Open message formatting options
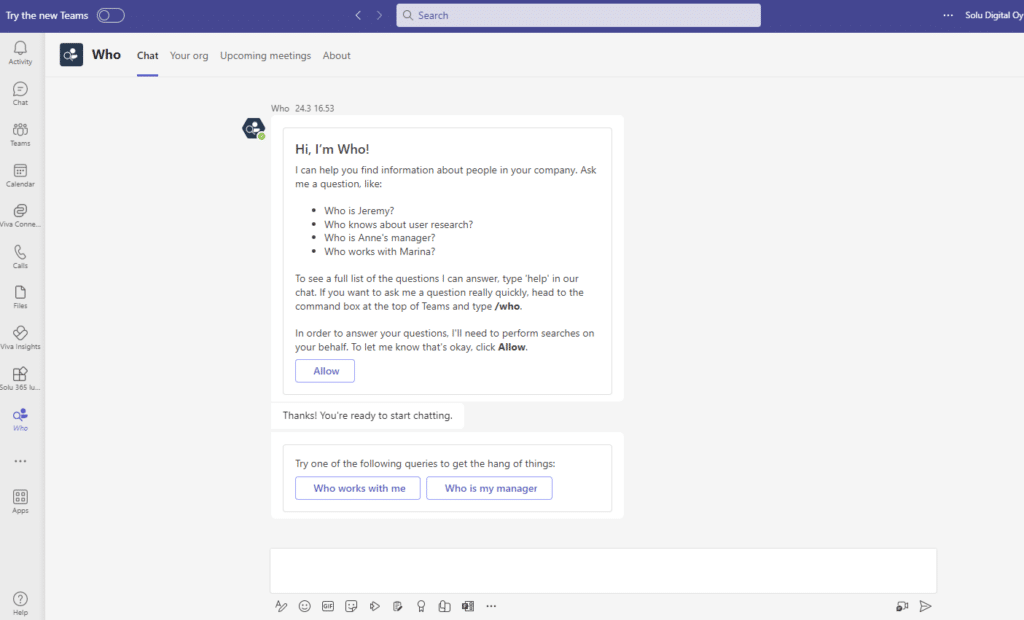 pos(281,606)
